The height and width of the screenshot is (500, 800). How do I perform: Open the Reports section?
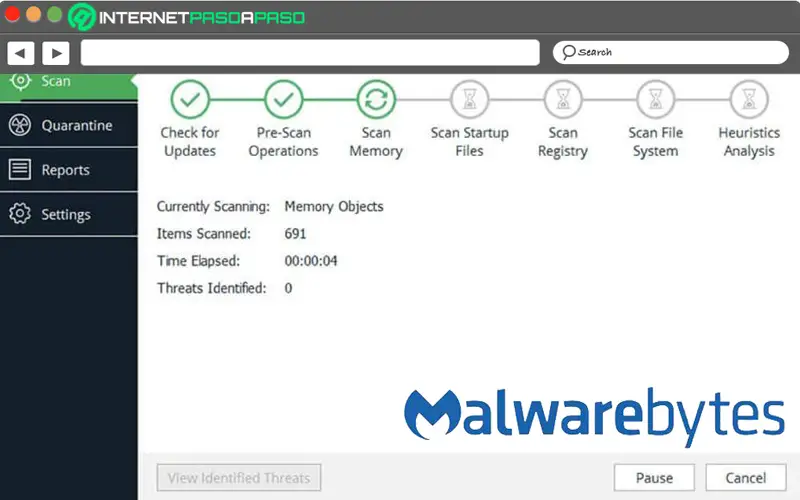pos(68,169)
